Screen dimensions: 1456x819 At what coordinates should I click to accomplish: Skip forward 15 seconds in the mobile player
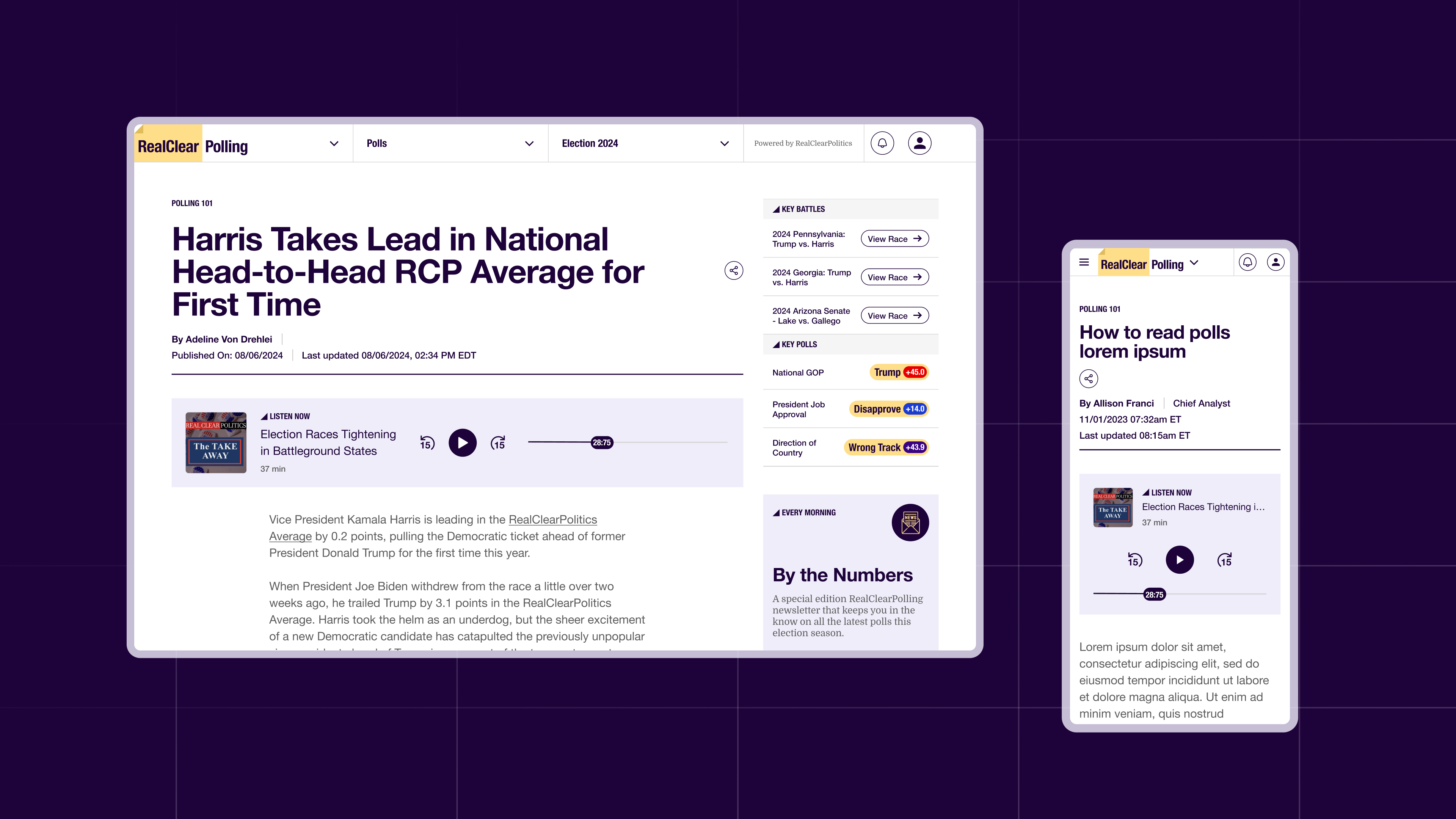pyautogui.click(x=1224, y=560)
